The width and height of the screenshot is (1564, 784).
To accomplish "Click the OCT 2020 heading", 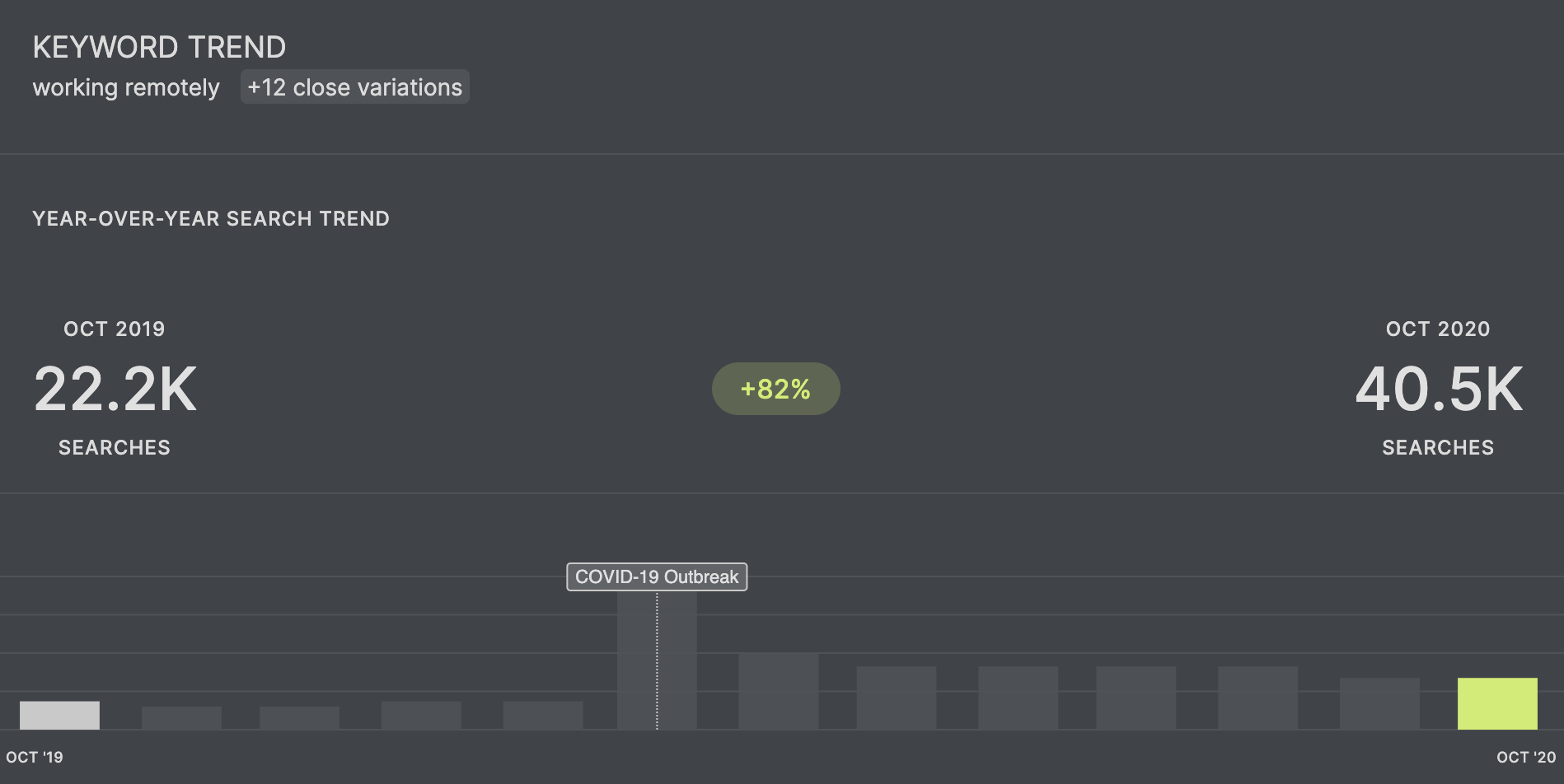I will pyautogui.click(x=1438, y=329).
